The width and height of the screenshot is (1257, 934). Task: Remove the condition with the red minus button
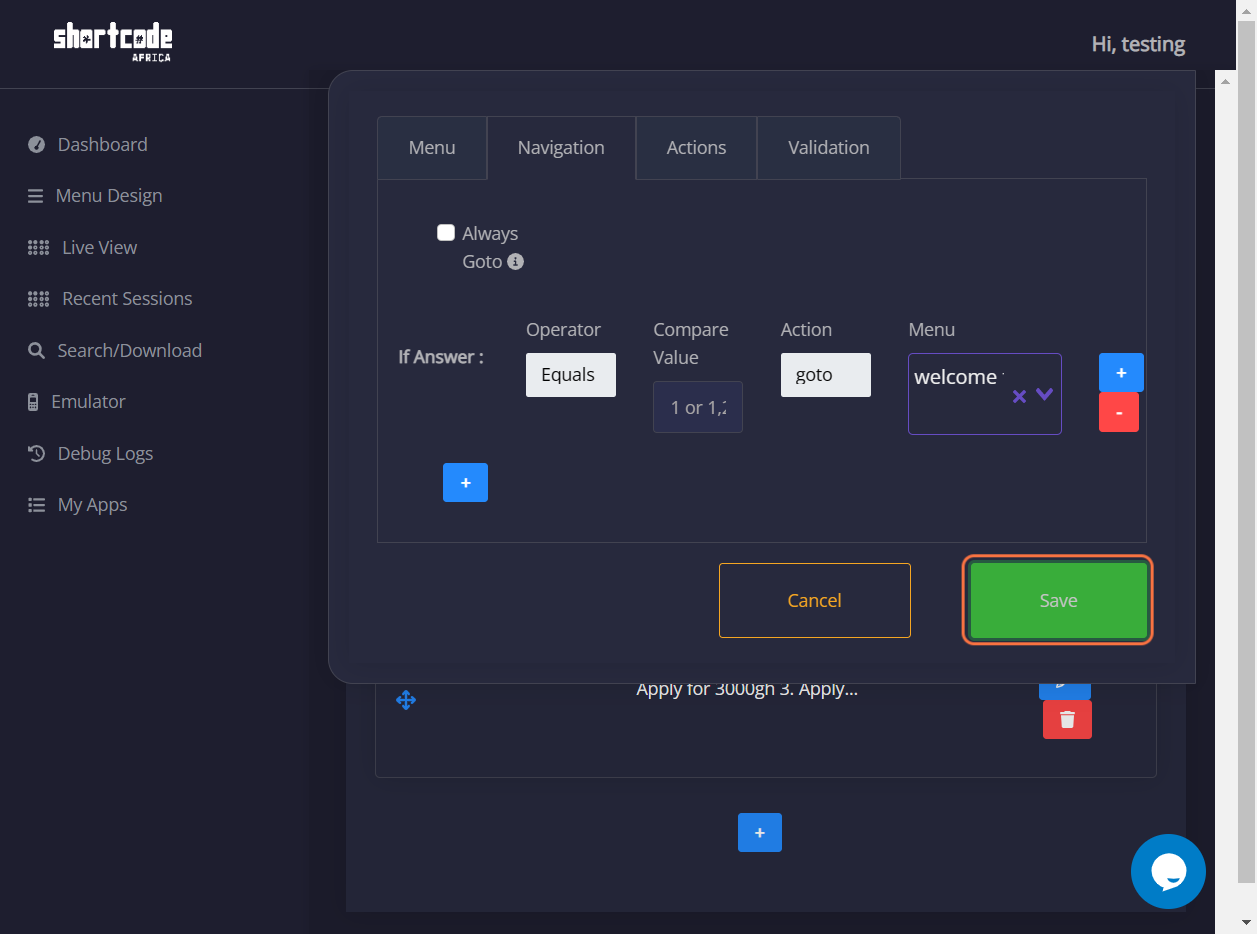(1119, 412)
